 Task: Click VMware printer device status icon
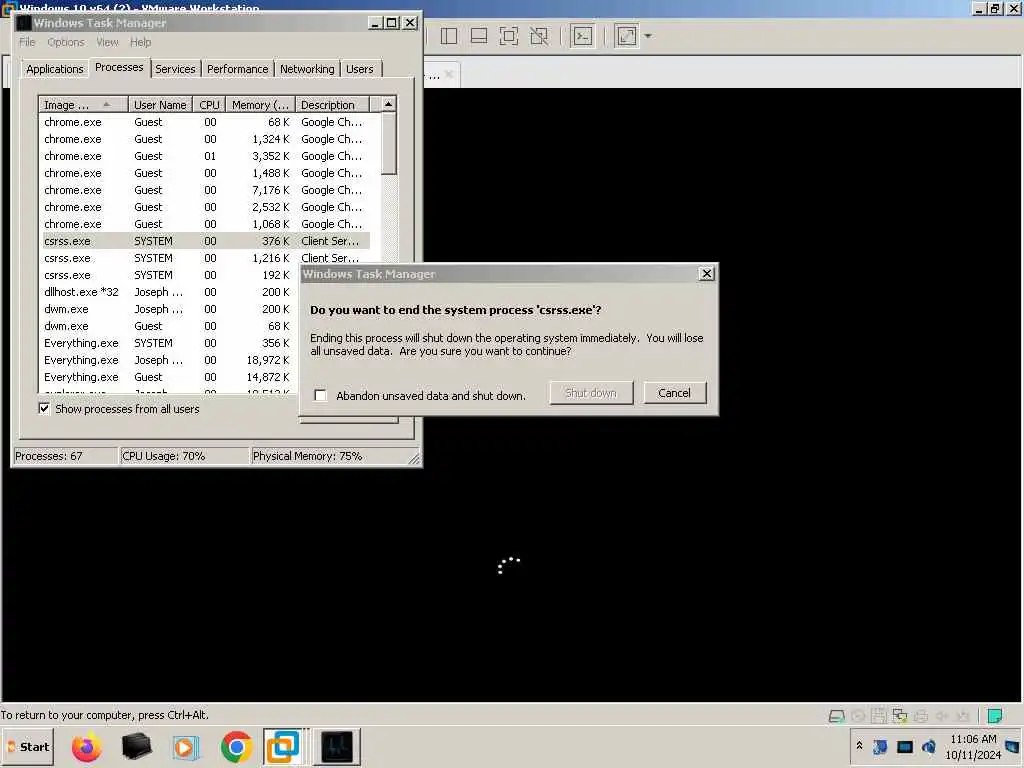tap(921, 716)
